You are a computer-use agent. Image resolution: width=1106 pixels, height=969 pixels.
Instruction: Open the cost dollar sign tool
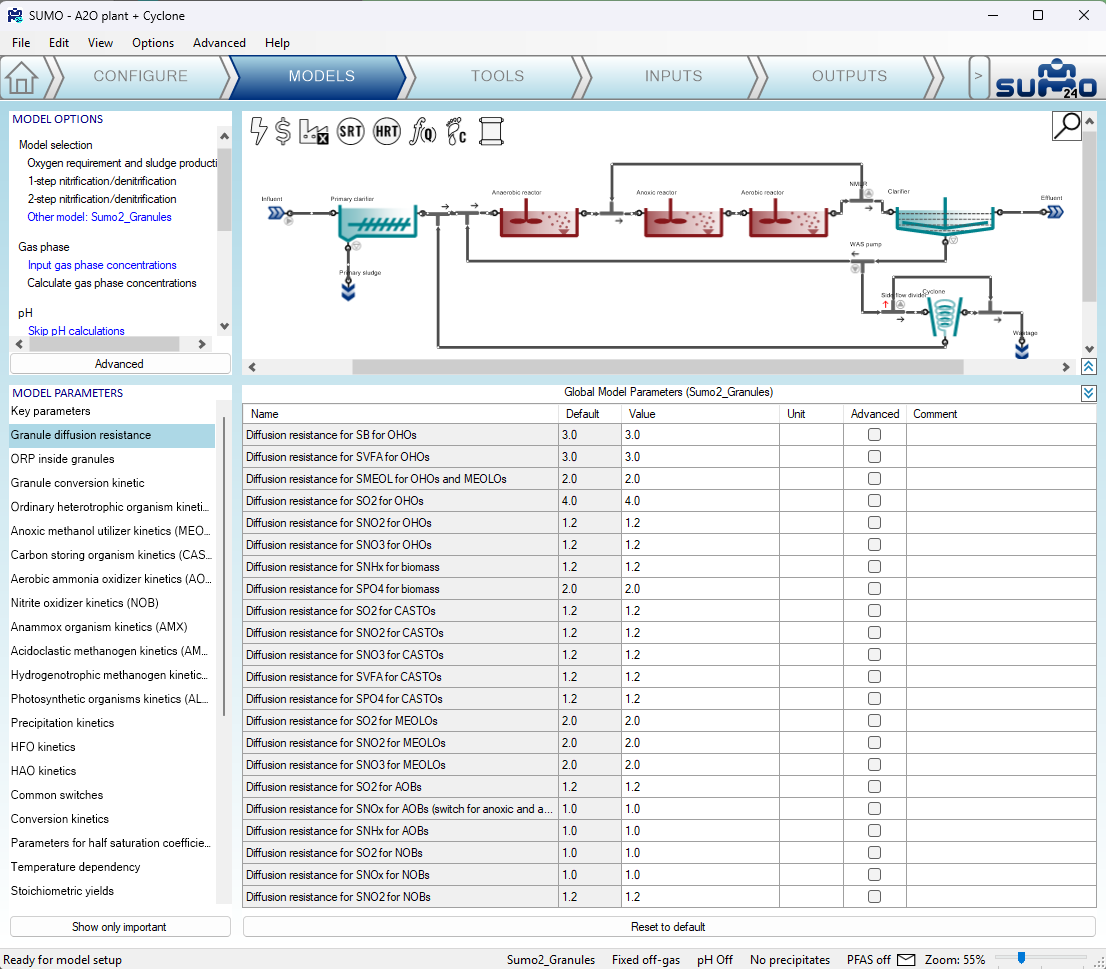(x=283, y=131)
